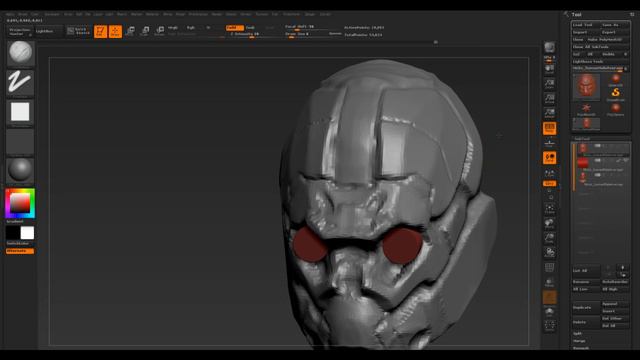Click the white main color swatch
This screenshot has width=640, height=360.
pos(27,233)
